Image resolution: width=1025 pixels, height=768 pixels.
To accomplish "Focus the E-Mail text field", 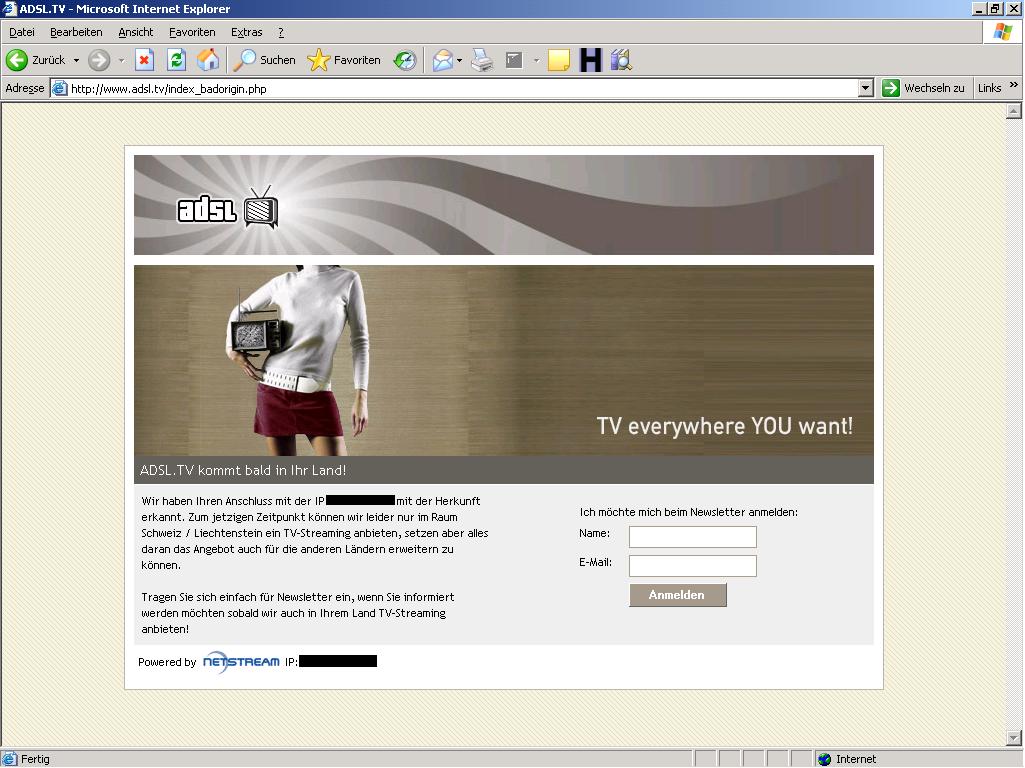I will point(692,566).
